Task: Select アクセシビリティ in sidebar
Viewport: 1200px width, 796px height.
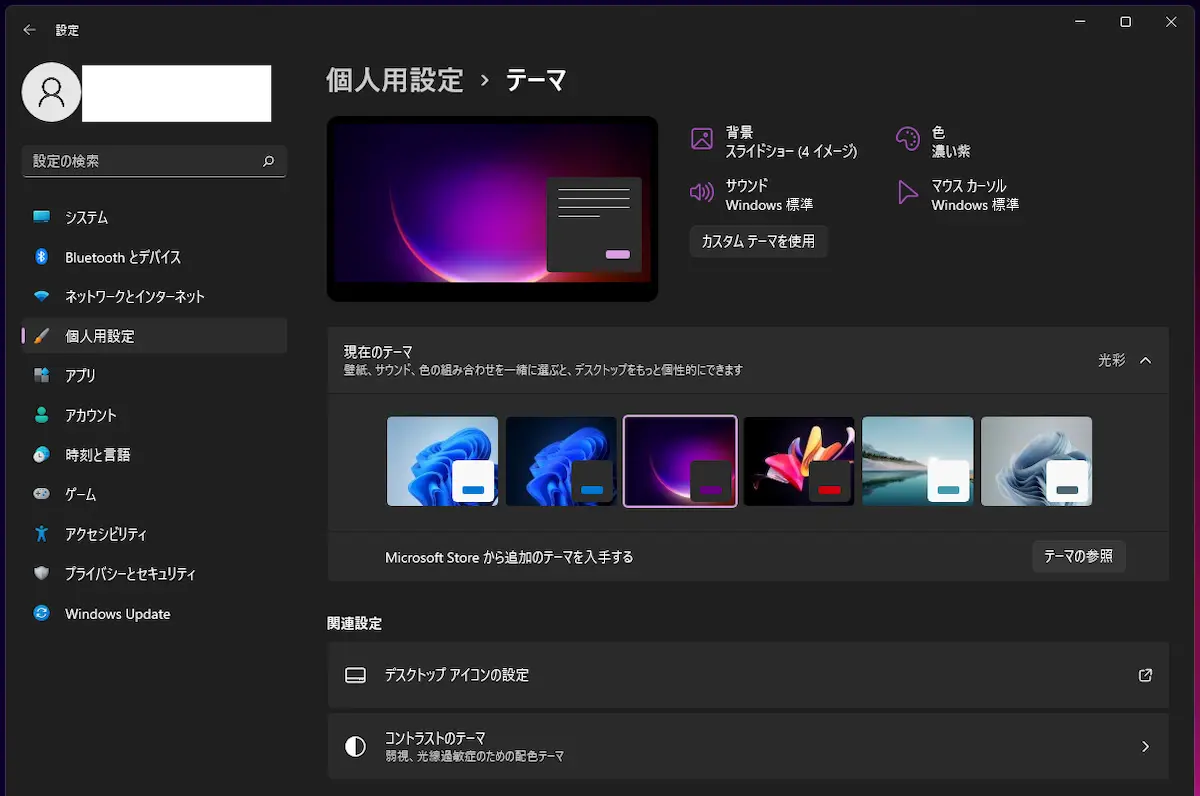Action: pyautogui.click(x=154, y=534)
